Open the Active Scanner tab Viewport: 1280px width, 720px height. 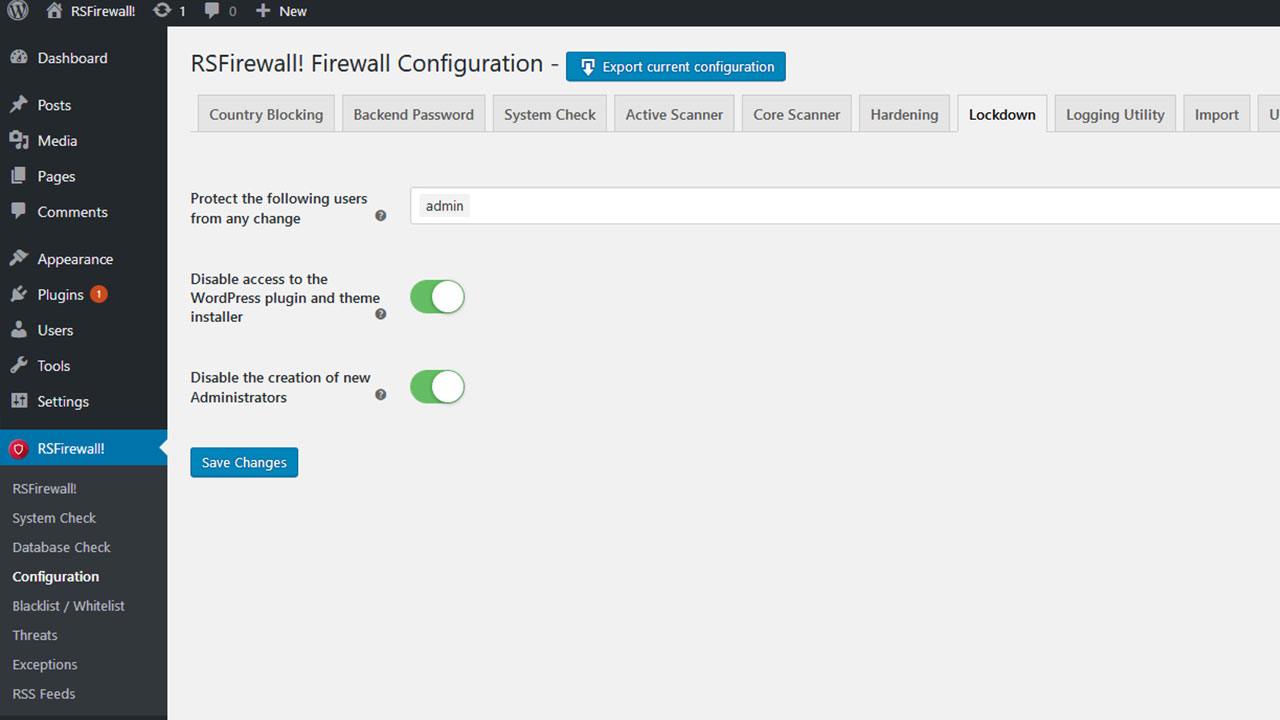[674, 114]
